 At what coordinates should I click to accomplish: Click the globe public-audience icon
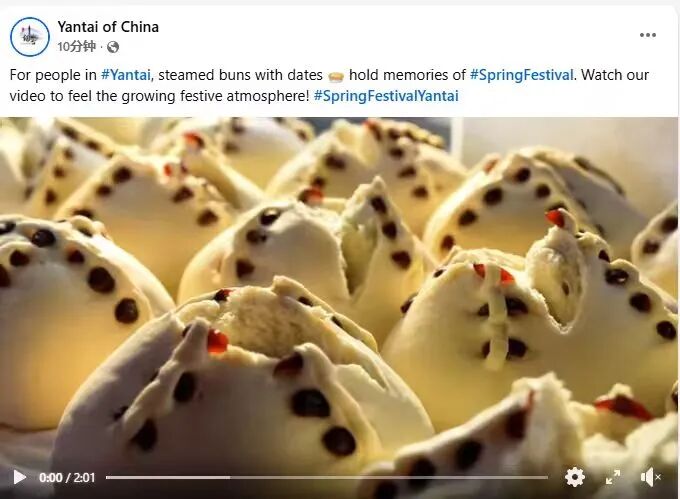(113, 47)
